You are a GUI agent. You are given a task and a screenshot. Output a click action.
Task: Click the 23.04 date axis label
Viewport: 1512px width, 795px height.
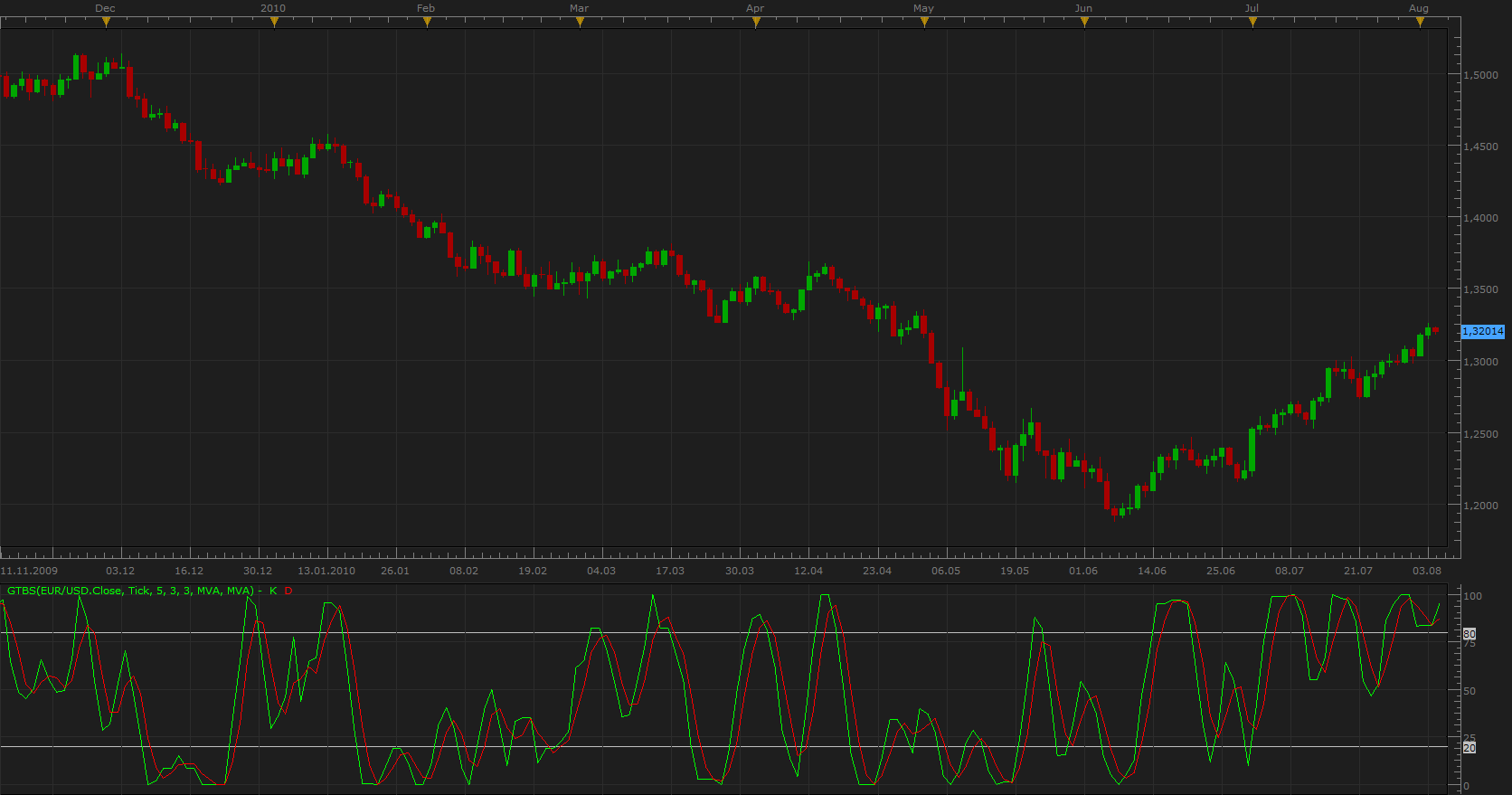coord(877,571)
